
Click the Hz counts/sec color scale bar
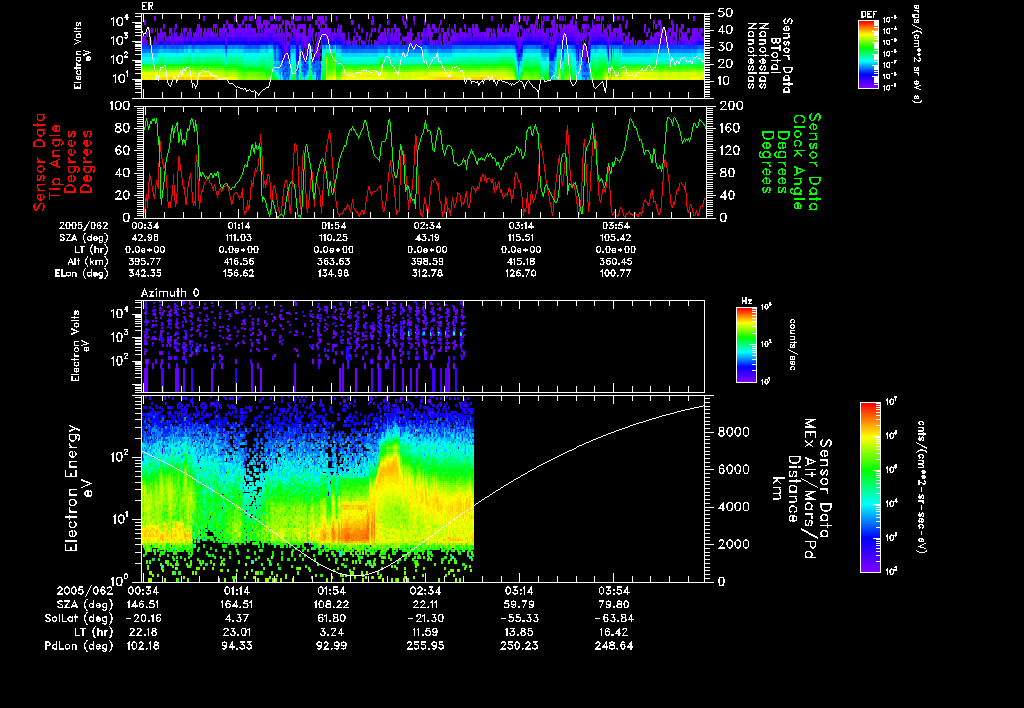[x=746, y=344]
